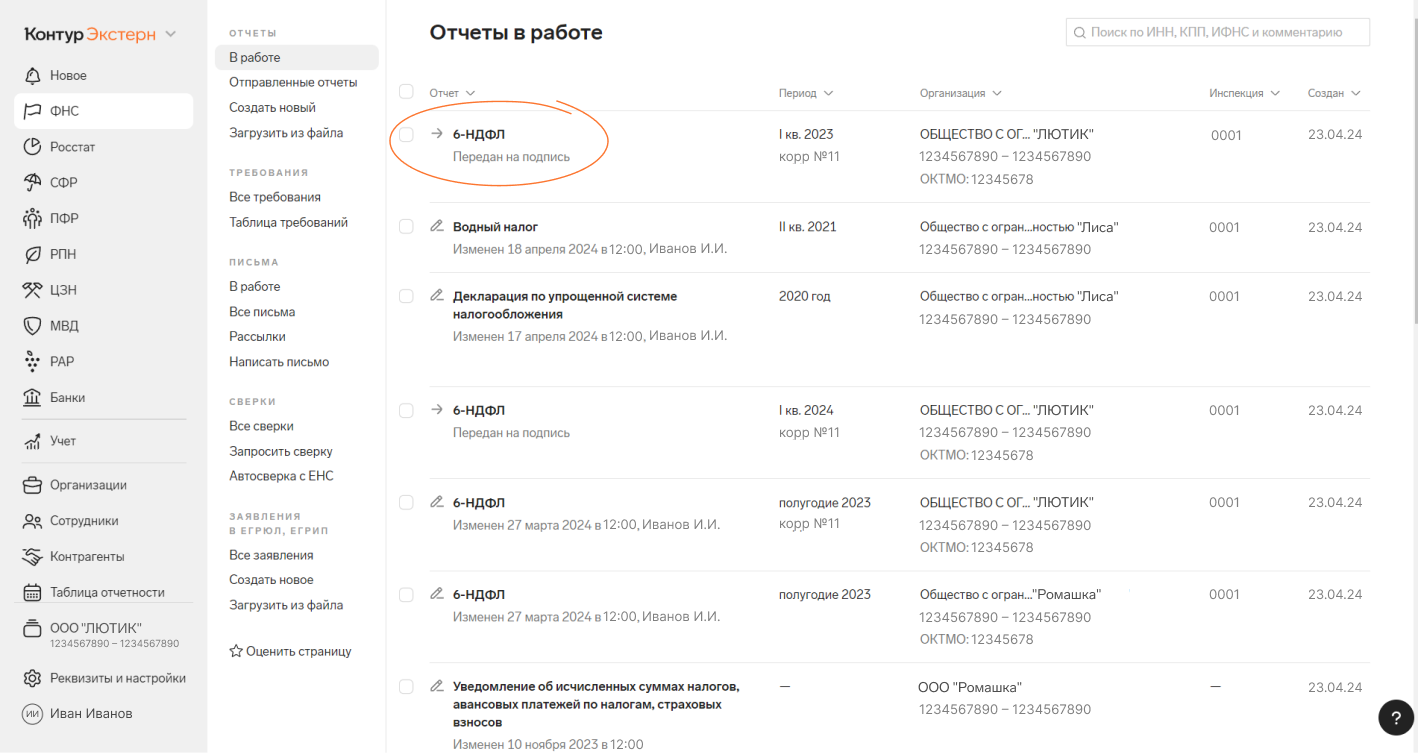Viewport: 1418px width, 753px height.
Task: Open Все заявления
Action: [x=271, y=555]
